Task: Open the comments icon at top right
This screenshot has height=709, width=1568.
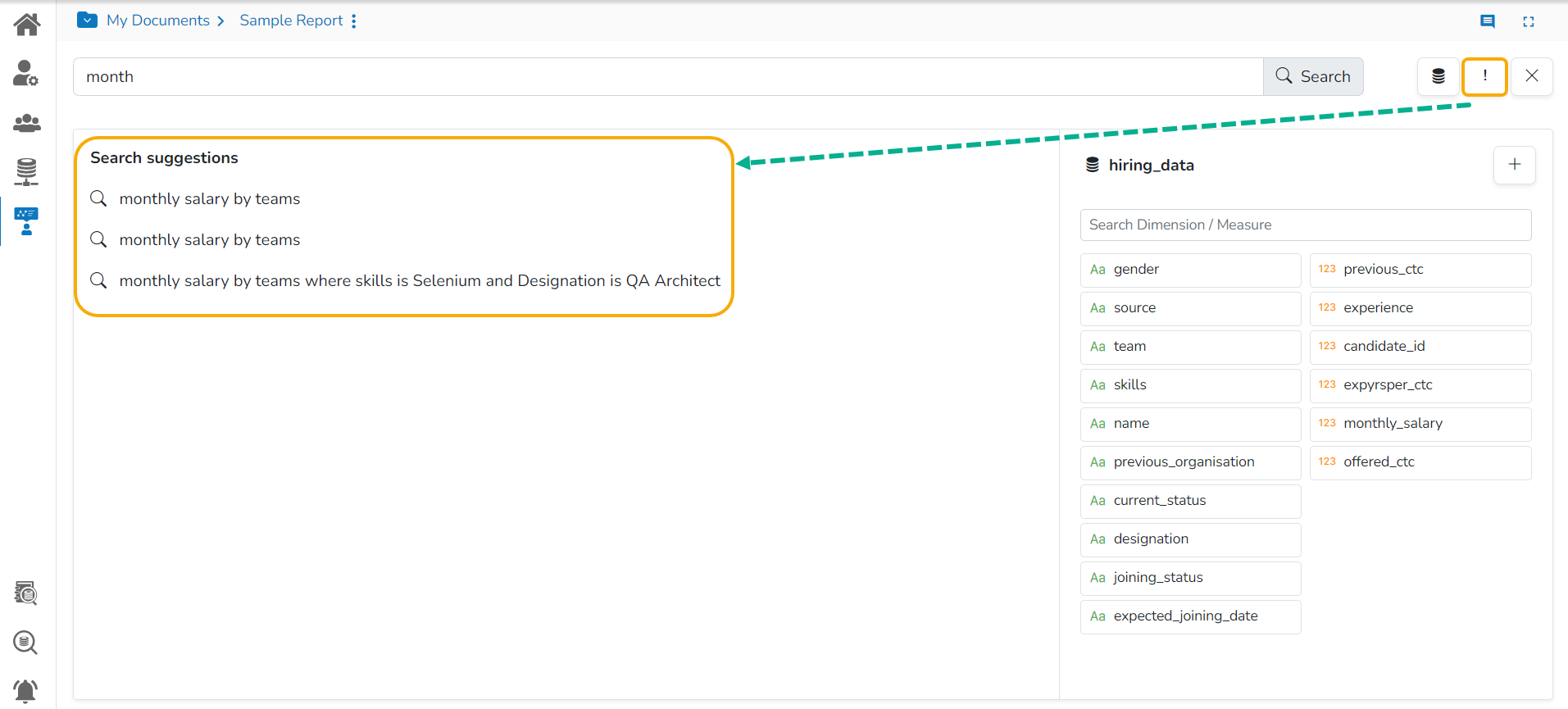Action: [1487, 21]
